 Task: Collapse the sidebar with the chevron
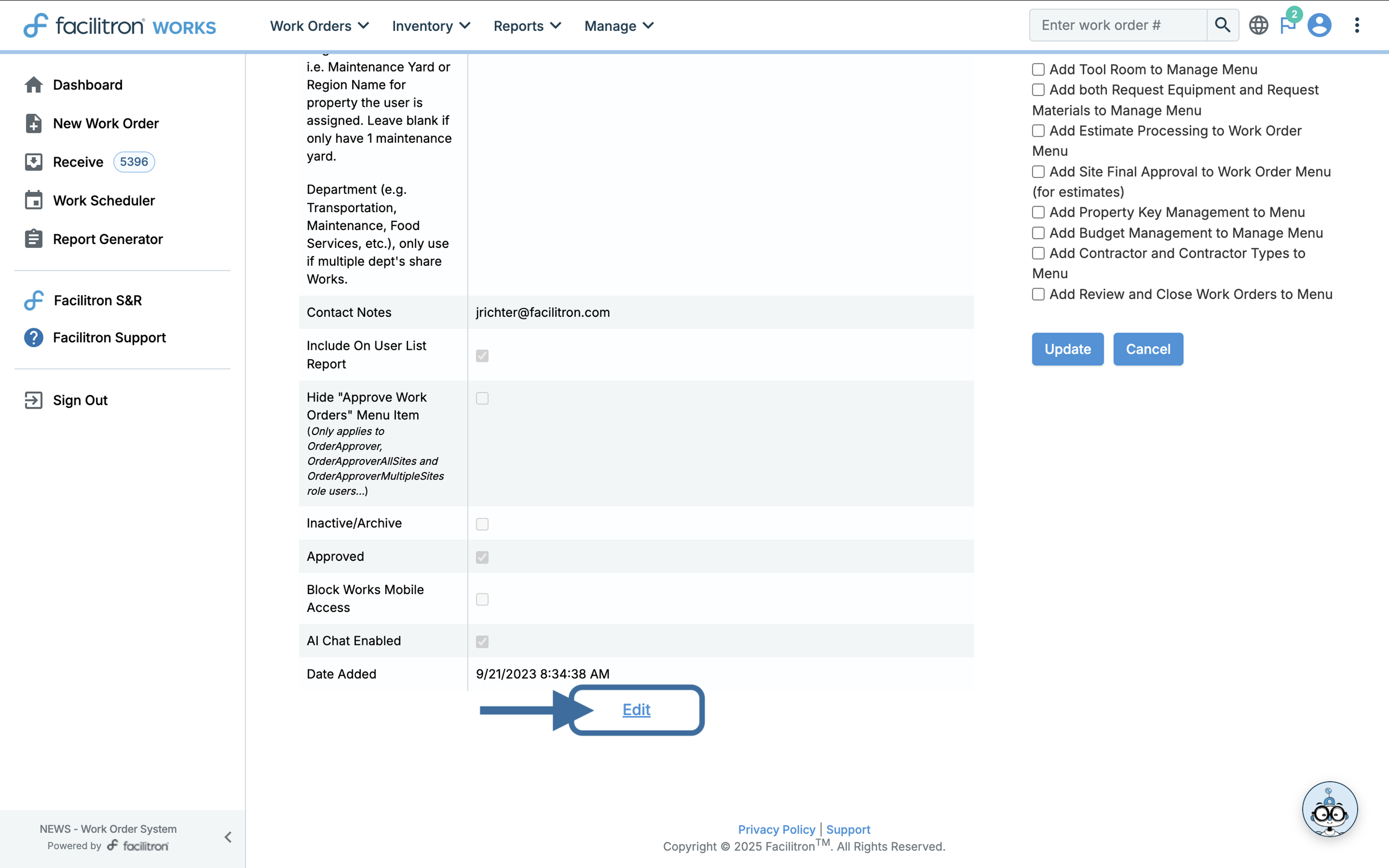(x=228, y=837)
